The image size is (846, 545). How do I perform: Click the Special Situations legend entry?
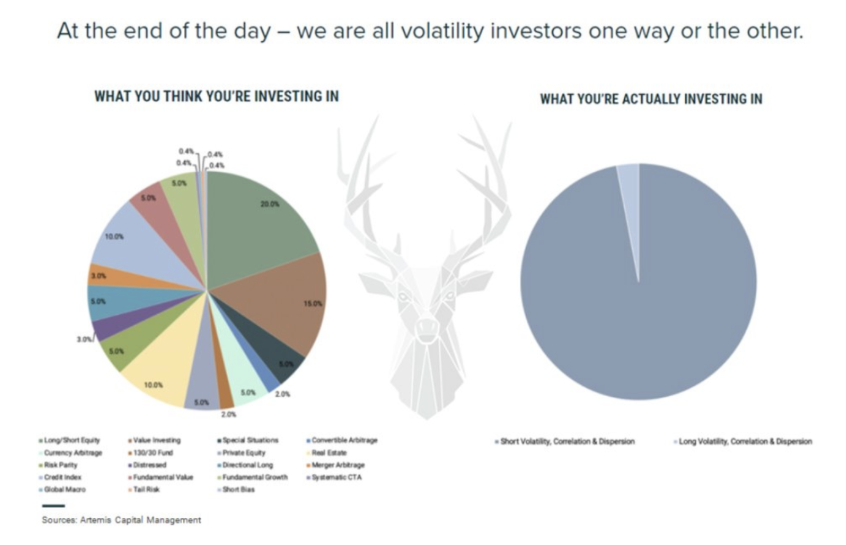[248, 440]
